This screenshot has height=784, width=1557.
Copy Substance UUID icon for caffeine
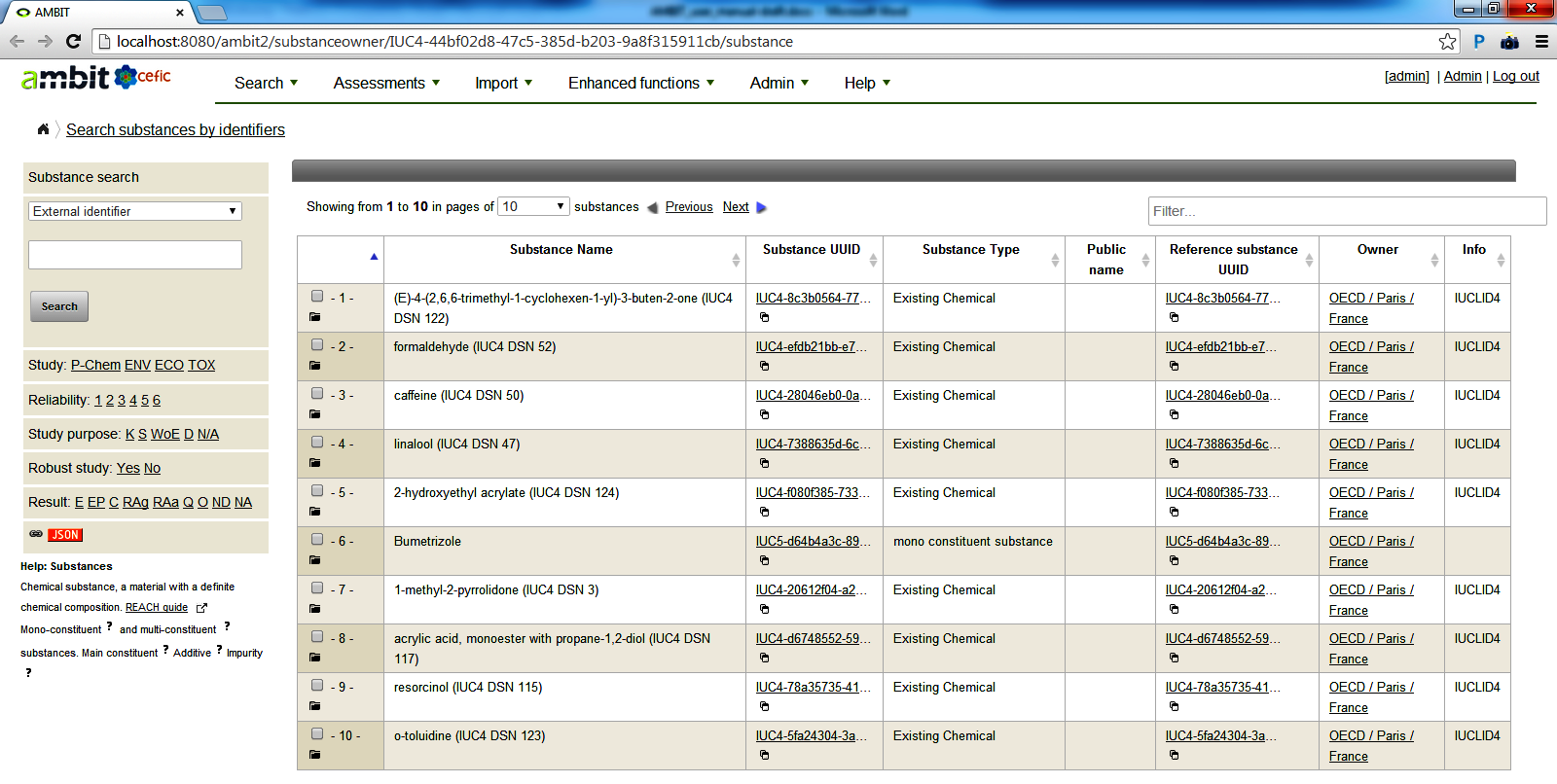[764, 414]
